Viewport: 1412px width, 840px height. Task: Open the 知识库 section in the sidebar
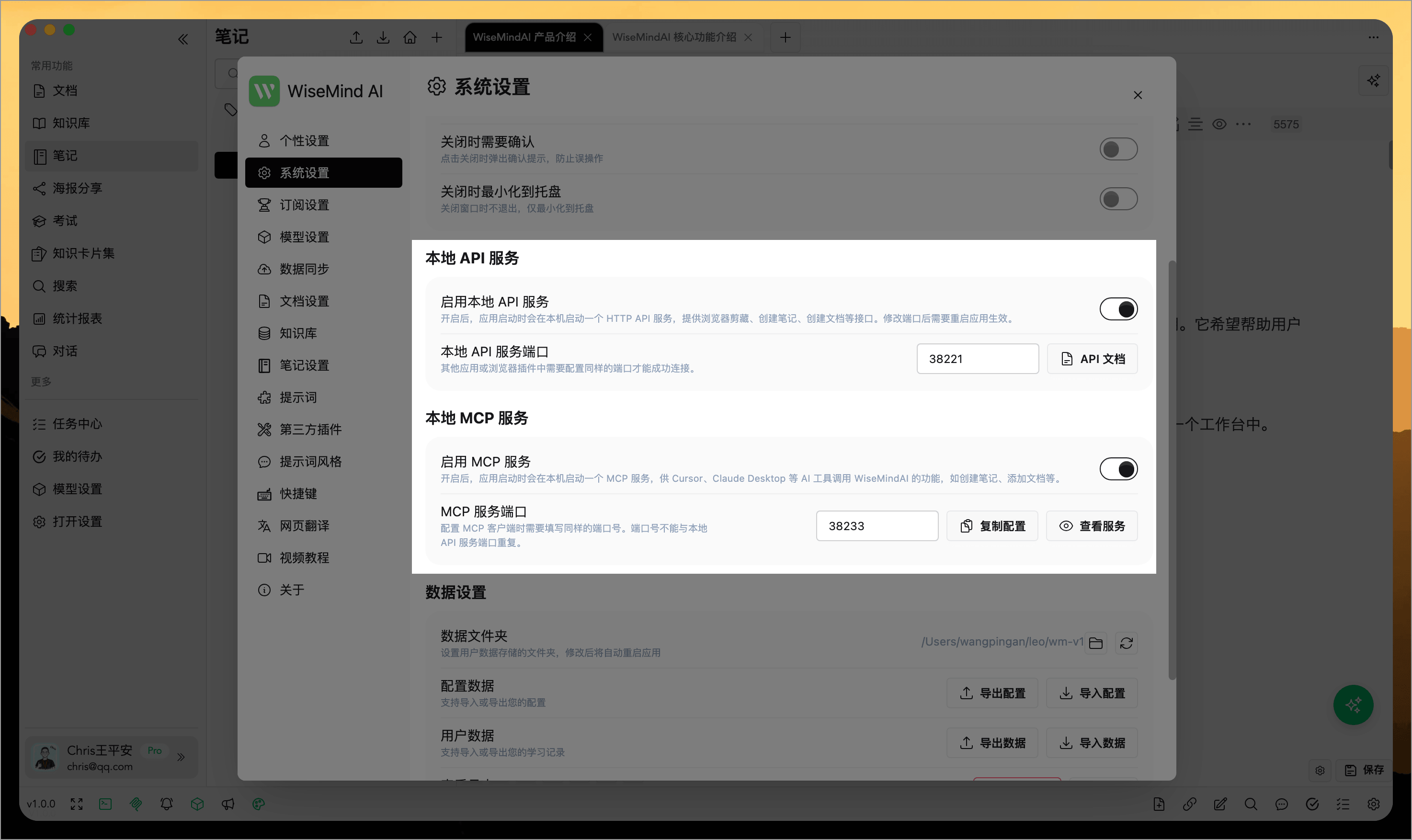pyautogui.click(x=74, y=123)
